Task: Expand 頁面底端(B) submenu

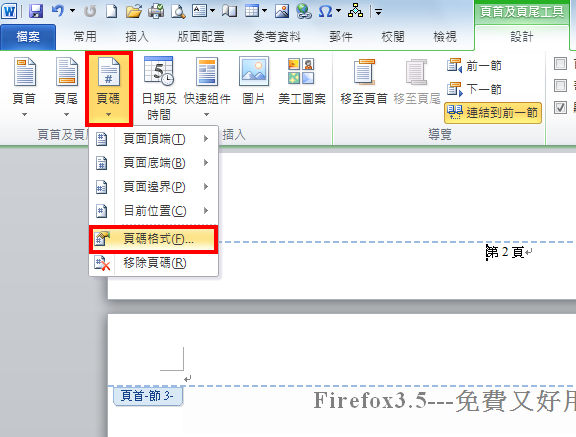Action: [154, 163]
